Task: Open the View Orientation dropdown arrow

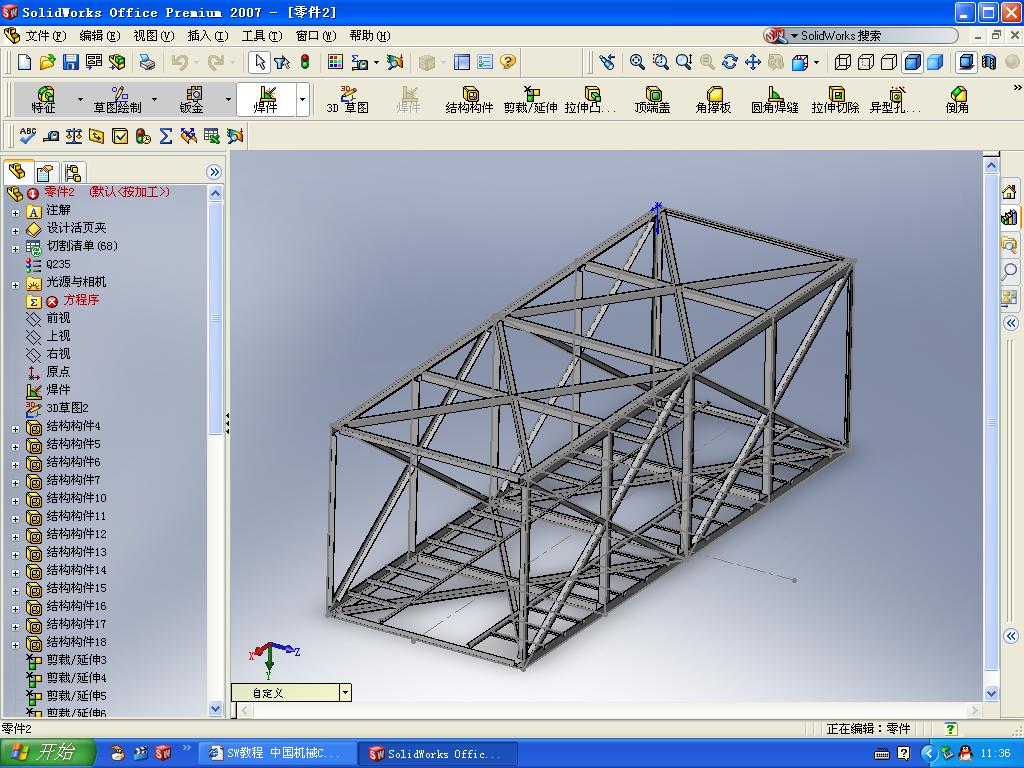Action: pyautogui.click(x=816, y=62)
